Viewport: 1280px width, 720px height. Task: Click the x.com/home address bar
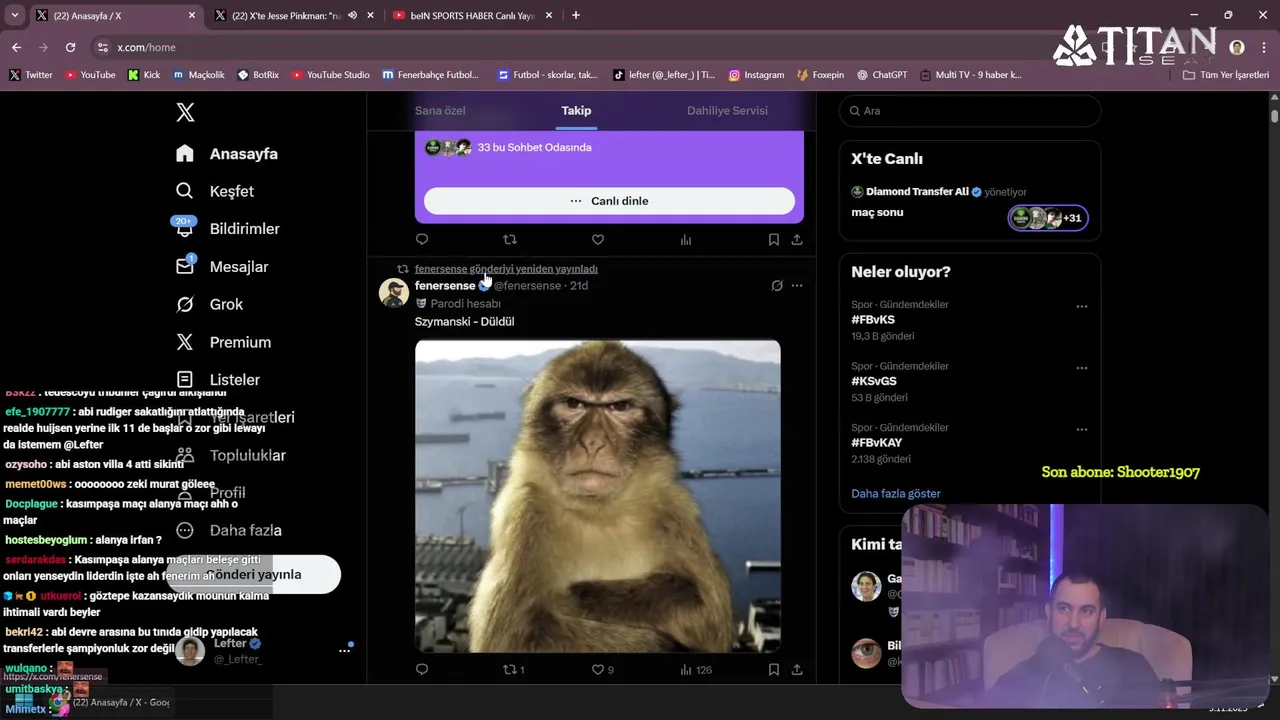[x=146, y=47]
